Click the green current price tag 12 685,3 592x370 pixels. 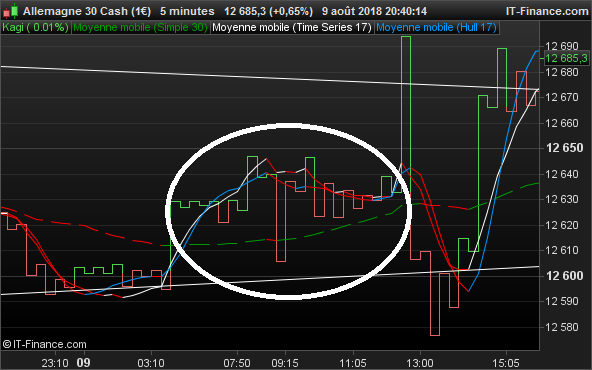566,58
